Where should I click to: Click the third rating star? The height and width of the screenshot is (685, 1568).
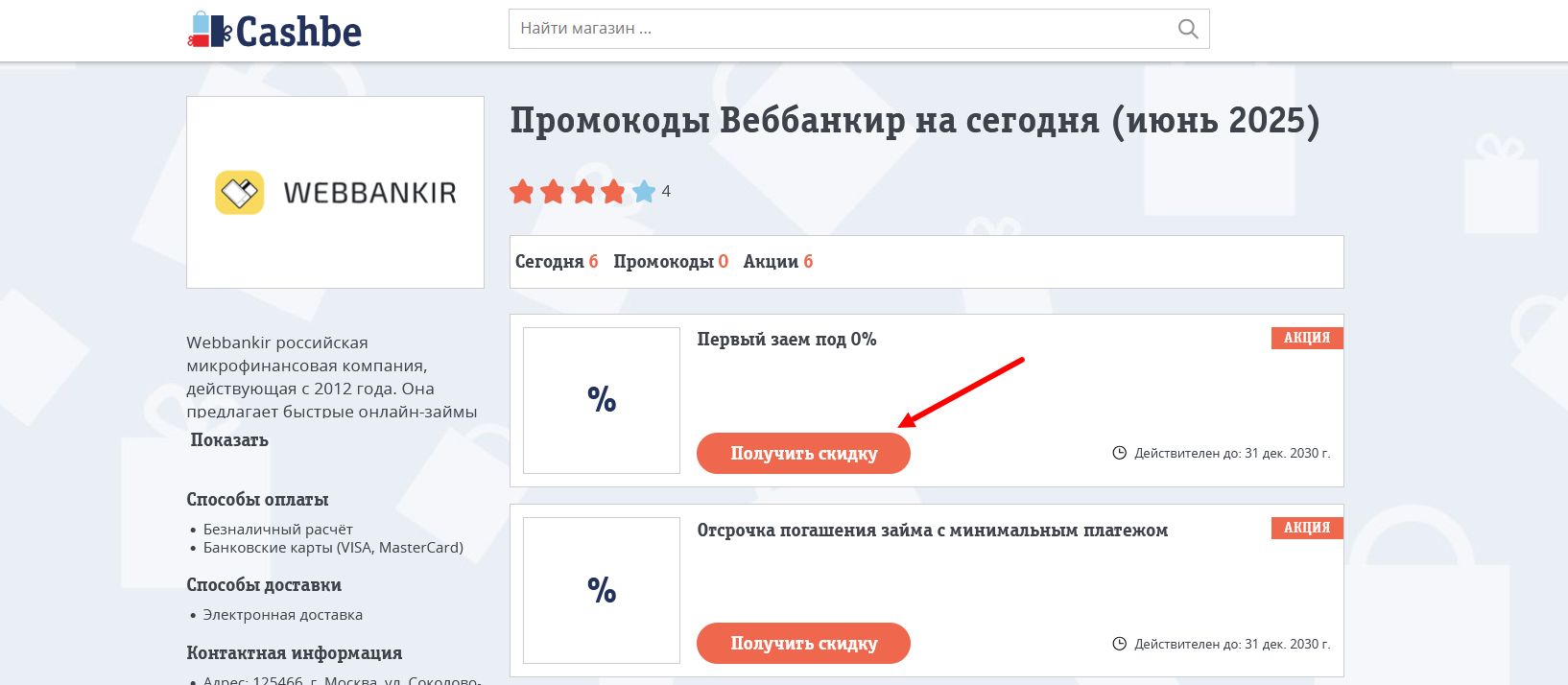click(x=583, y=191)
